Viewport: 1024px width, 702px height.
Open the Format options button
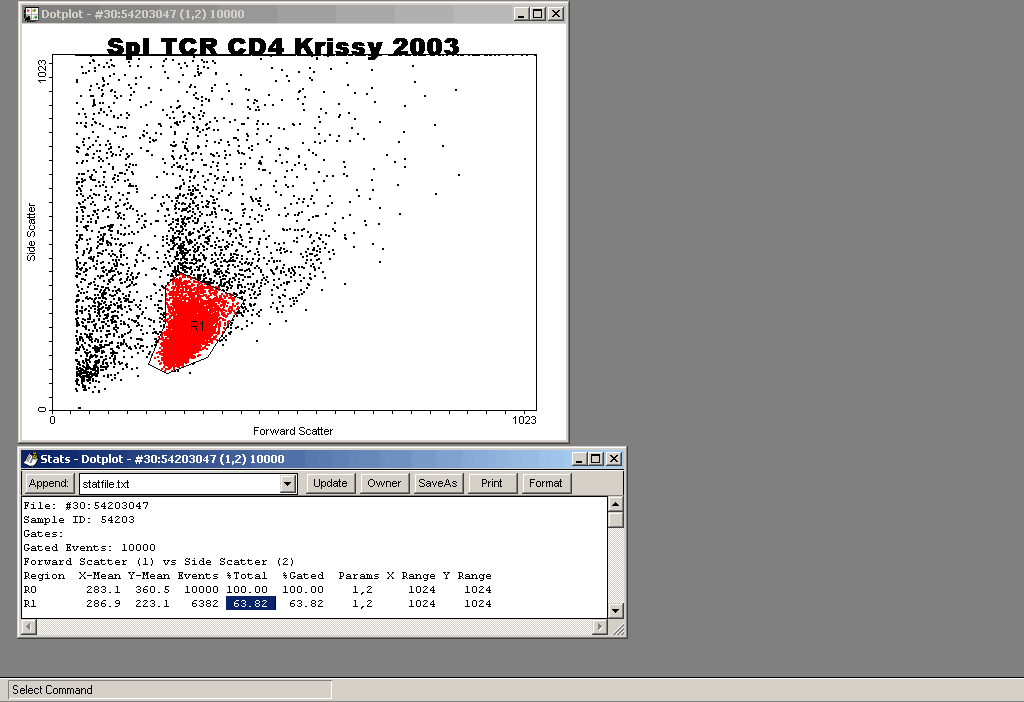(546, 483)
